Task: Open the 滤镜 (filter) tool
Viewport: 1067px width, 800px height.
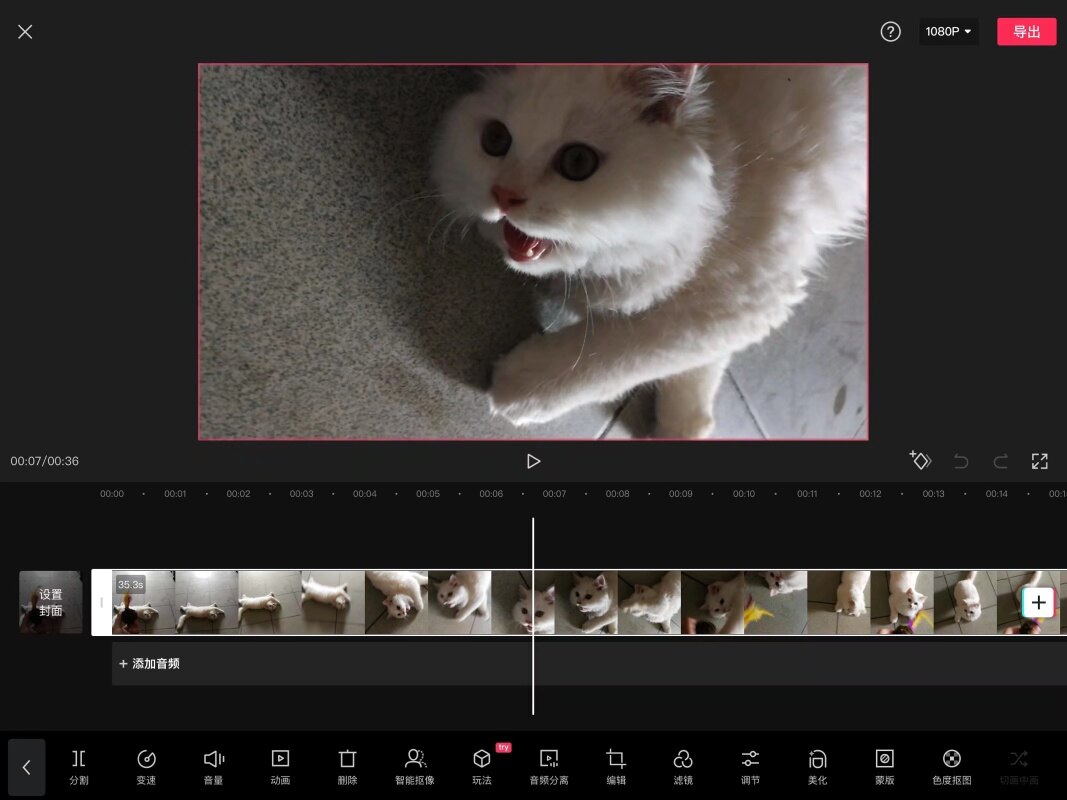Action: [x=683, y=765]
